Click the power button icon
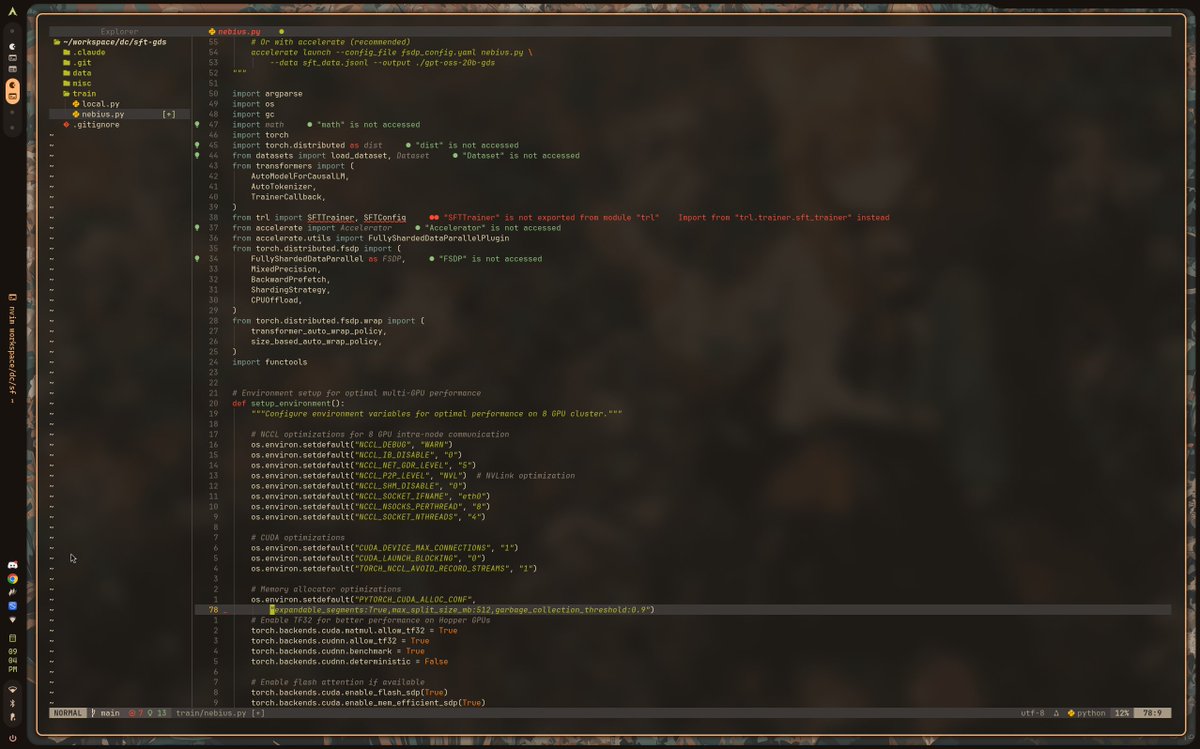This screenshot has height=749, width=1200. (12, 738)
